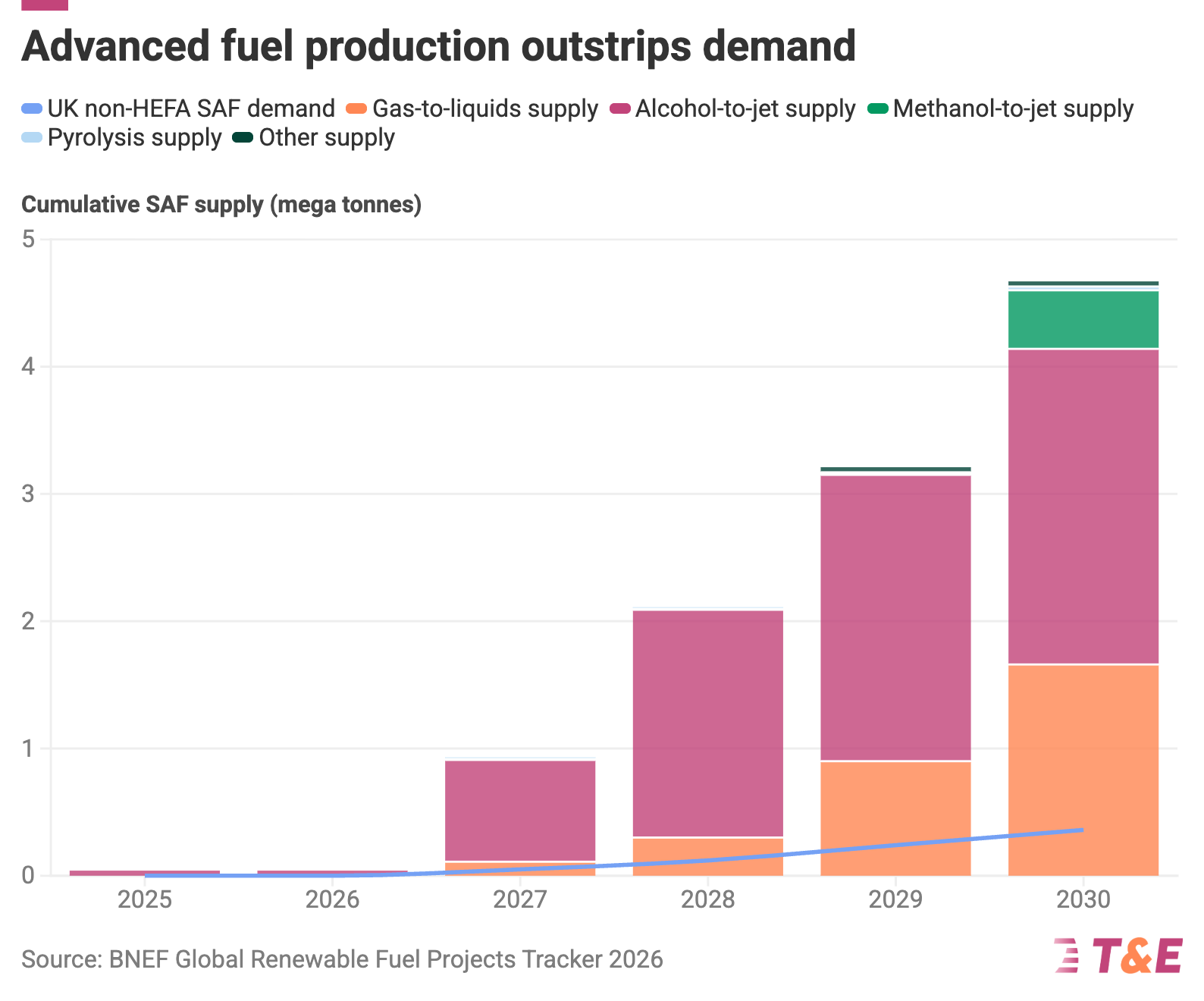The height and width of the screenshot is (1001, 1204).
Task: Click the orange Gas-to-liquids segment of 2029 bar
Action: 895,819
